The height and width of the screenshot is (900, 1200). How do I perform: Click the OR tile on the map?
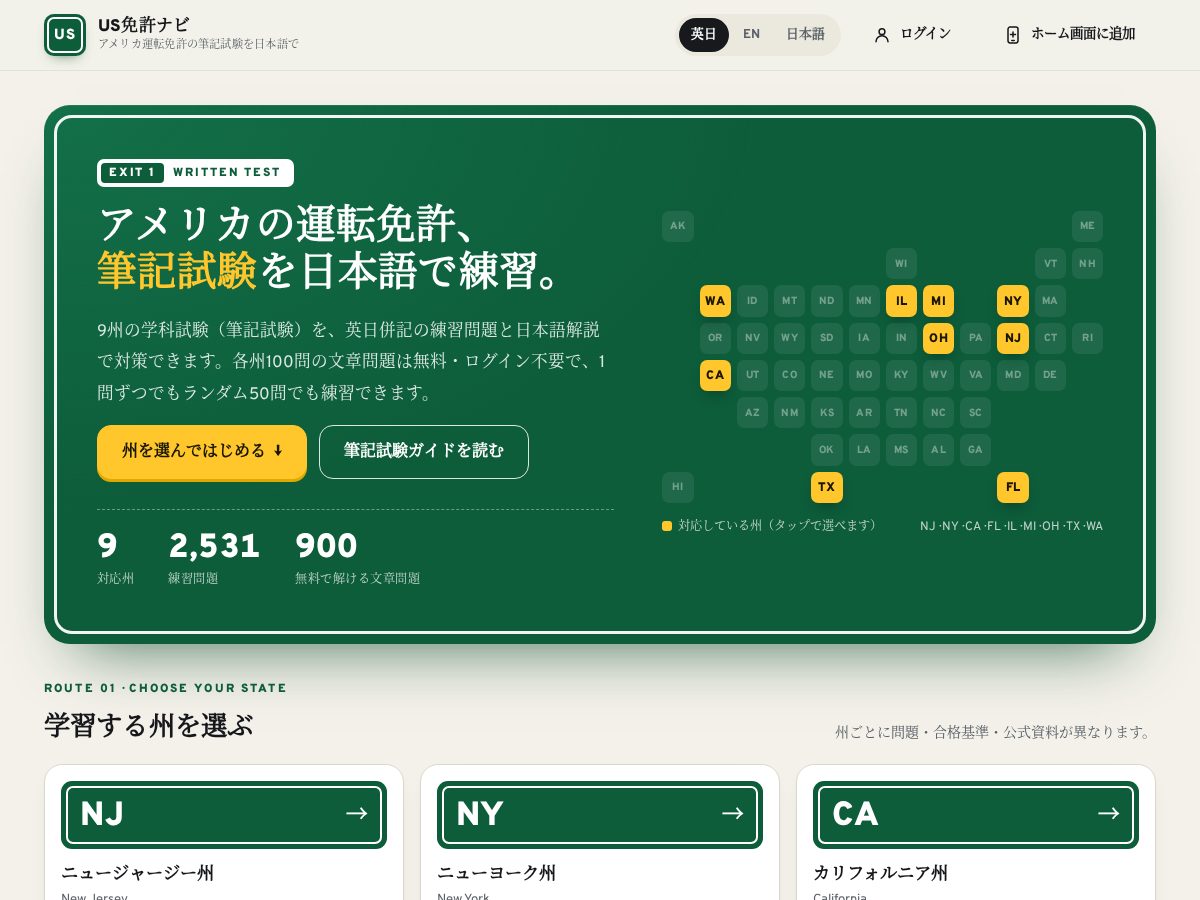(715, 338)
